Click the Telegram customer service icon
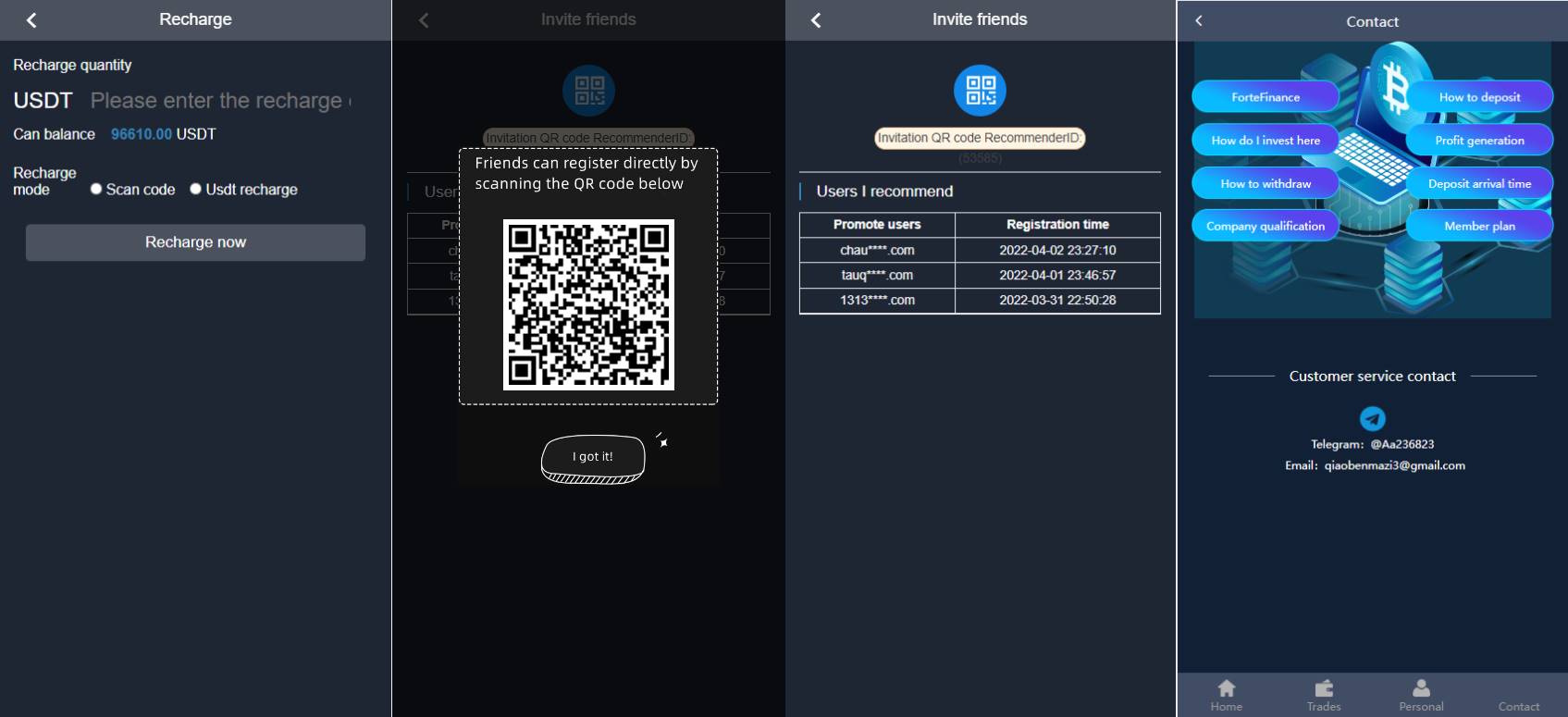Viewport: 1568px width, 717px height. click(1372, 419)
